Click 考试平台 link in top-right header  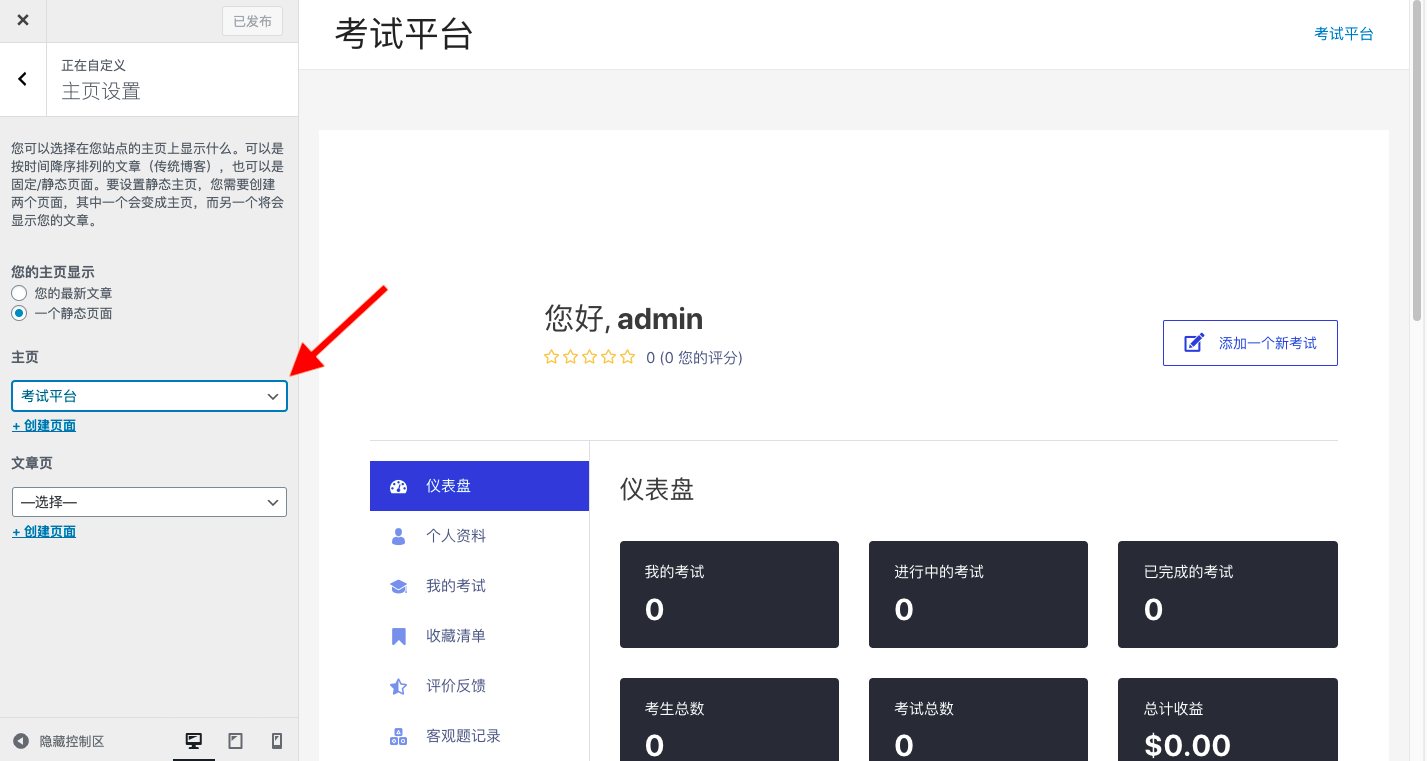point(1343,34)
